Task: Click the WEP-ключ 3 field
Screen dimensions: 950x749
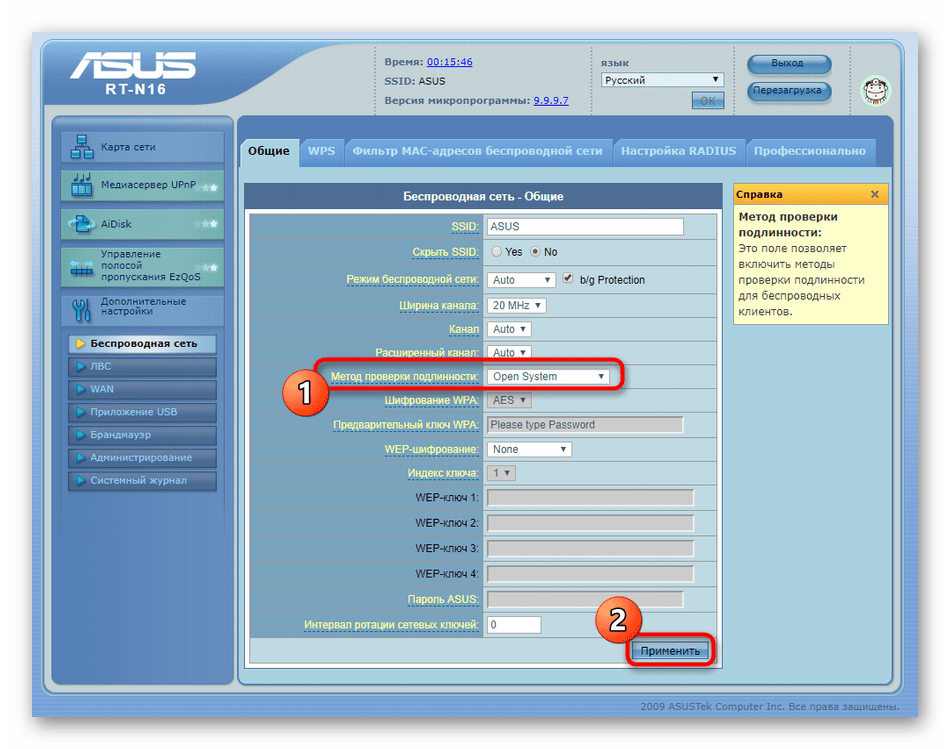Action: [x=590, y=548]
